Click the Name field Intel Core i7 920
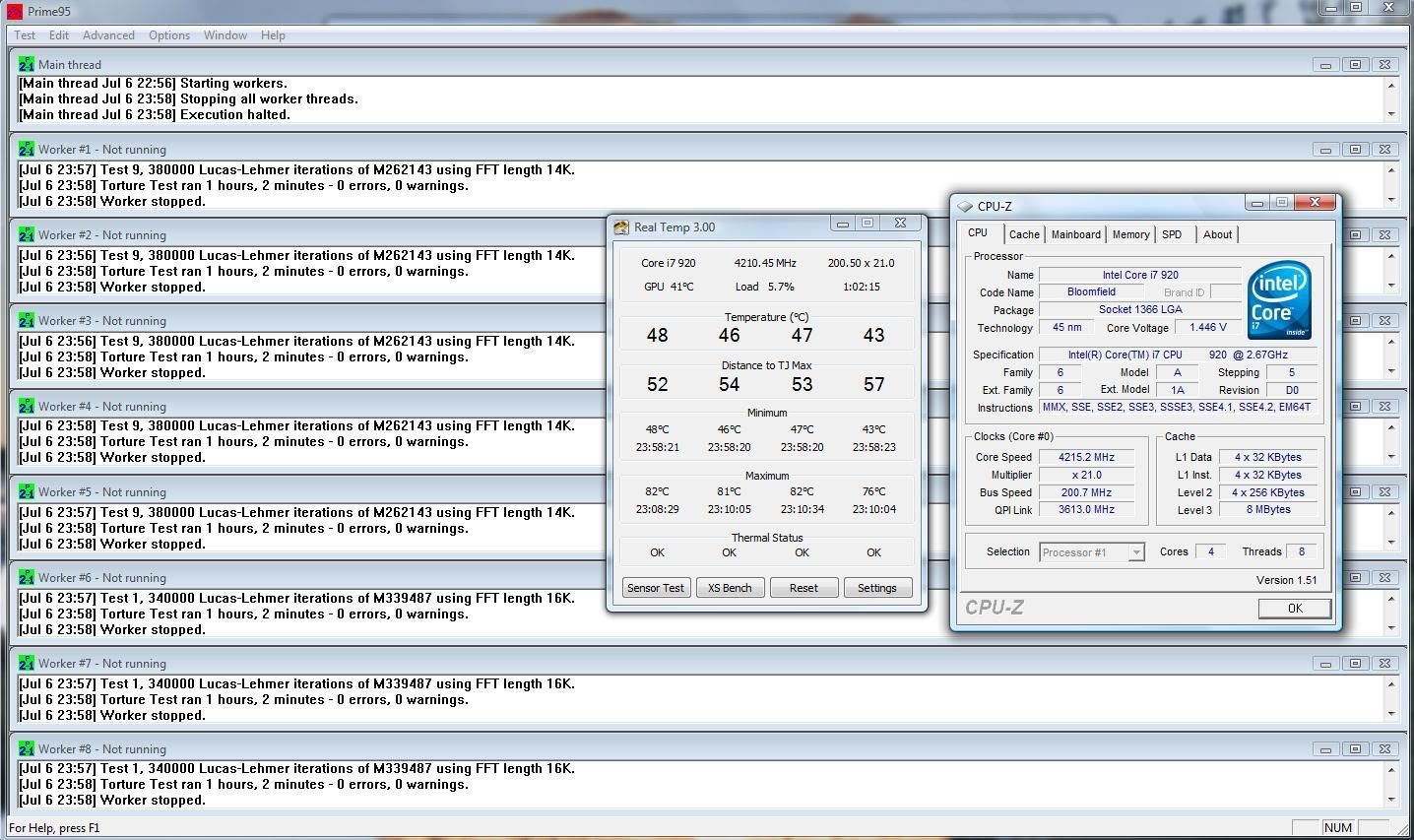The image size is (1414, 840). point(1139,275)
